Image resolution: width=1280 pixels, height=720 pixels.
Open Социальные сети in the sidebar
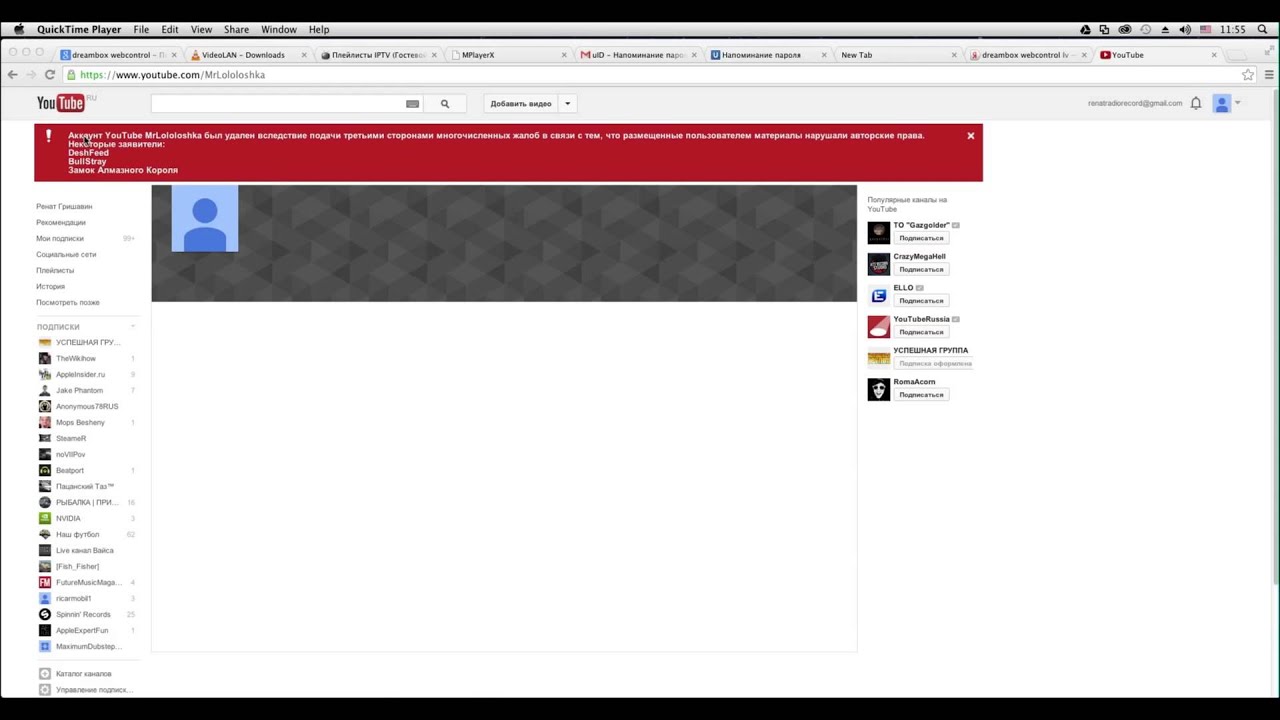pyautogui.click(x=66, y=254)
